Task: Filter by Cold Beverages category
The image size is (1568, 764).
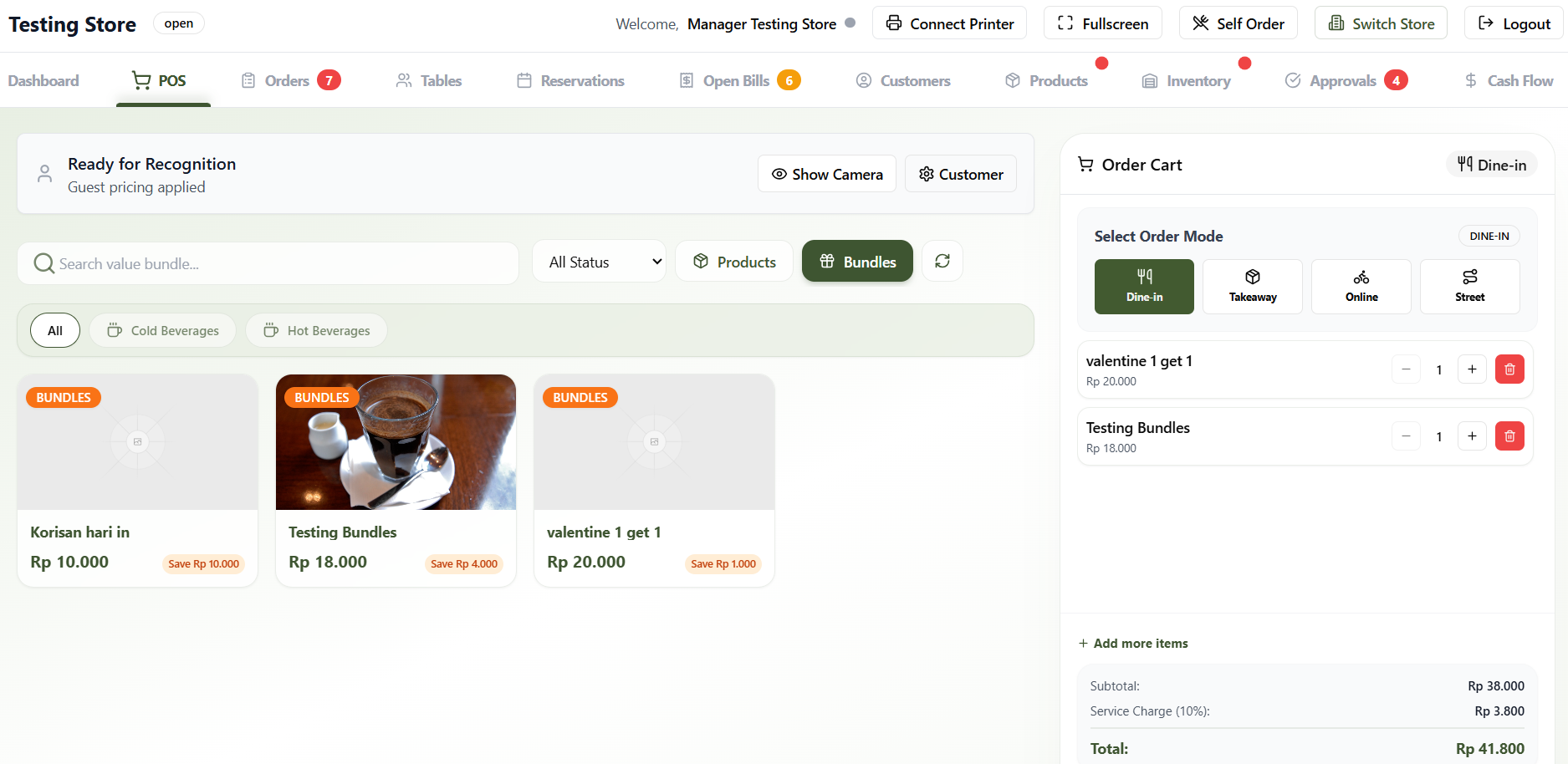Action: (x=163, y=331)
